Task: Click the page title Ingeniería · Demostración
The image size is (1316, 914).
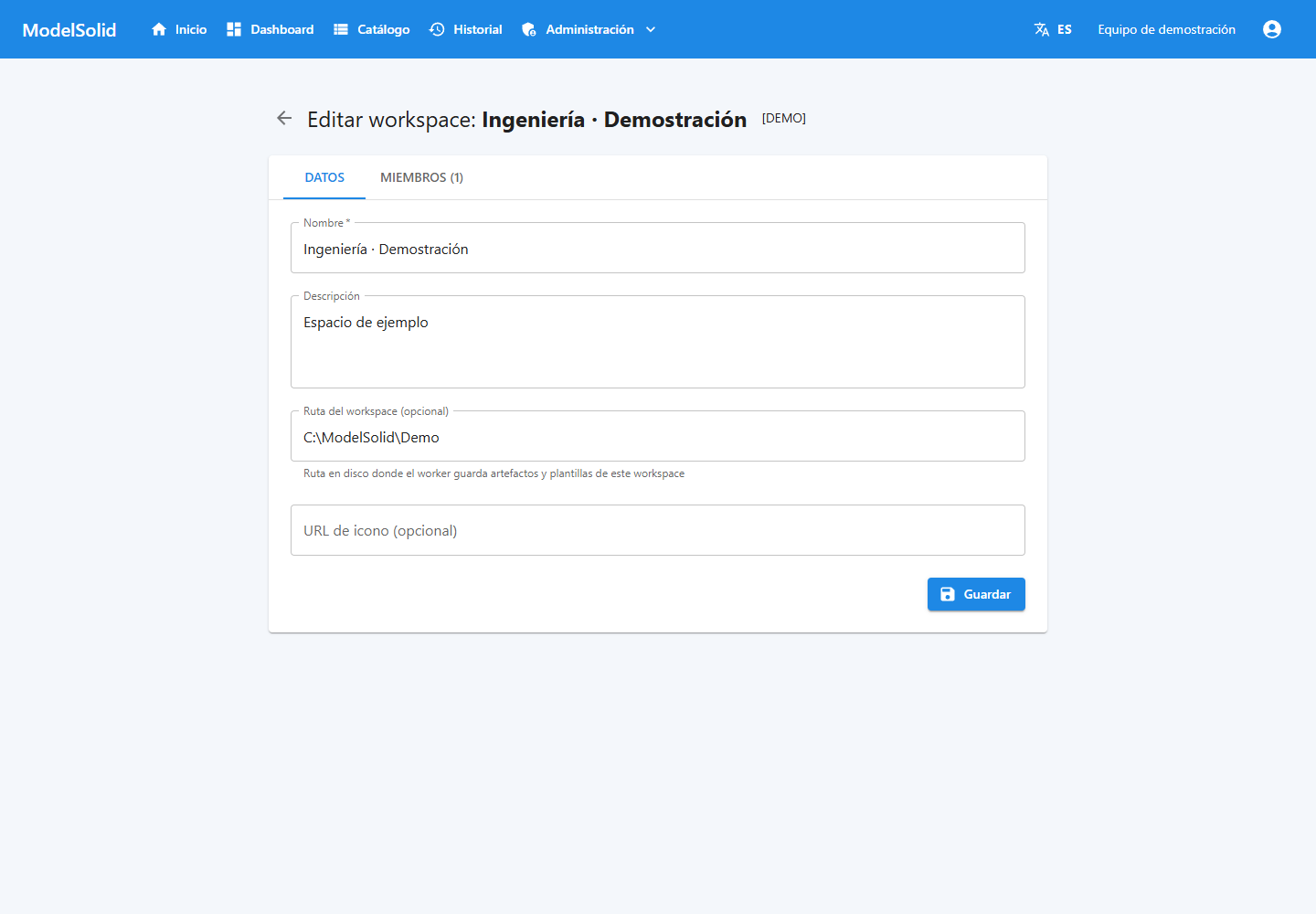Action: tap(614, 120)
